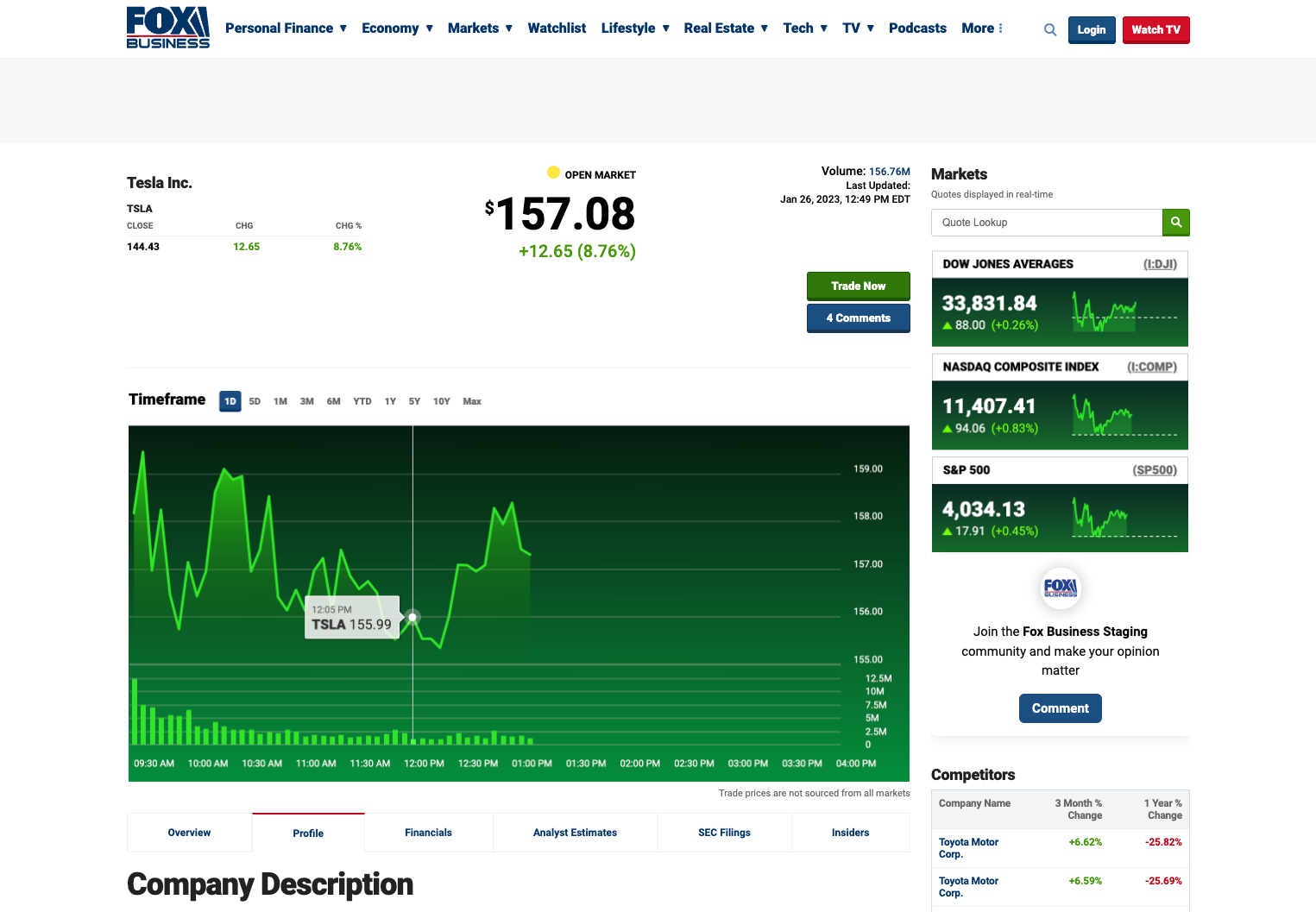
Task: Click the Quote Lookup input field
Action: (x=1046, y=223)
